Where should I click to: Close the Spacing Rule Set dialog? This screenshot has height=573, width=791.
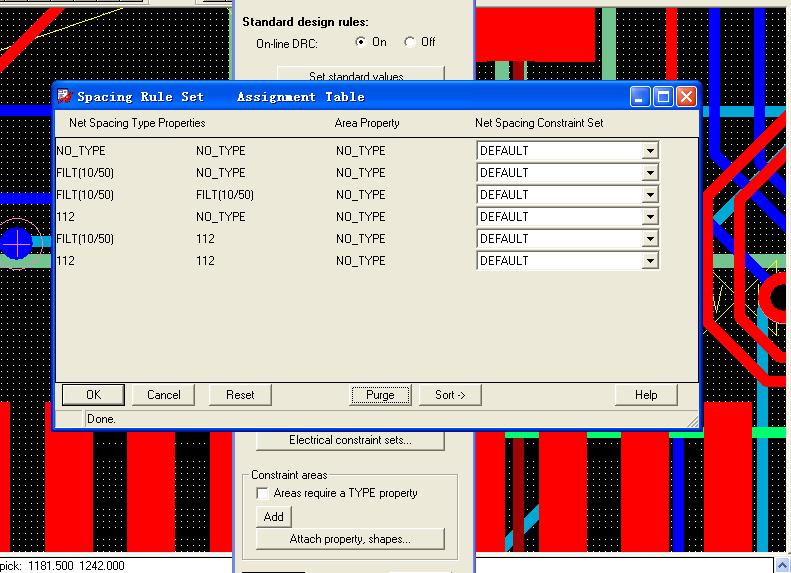click(x=686, y=96)
